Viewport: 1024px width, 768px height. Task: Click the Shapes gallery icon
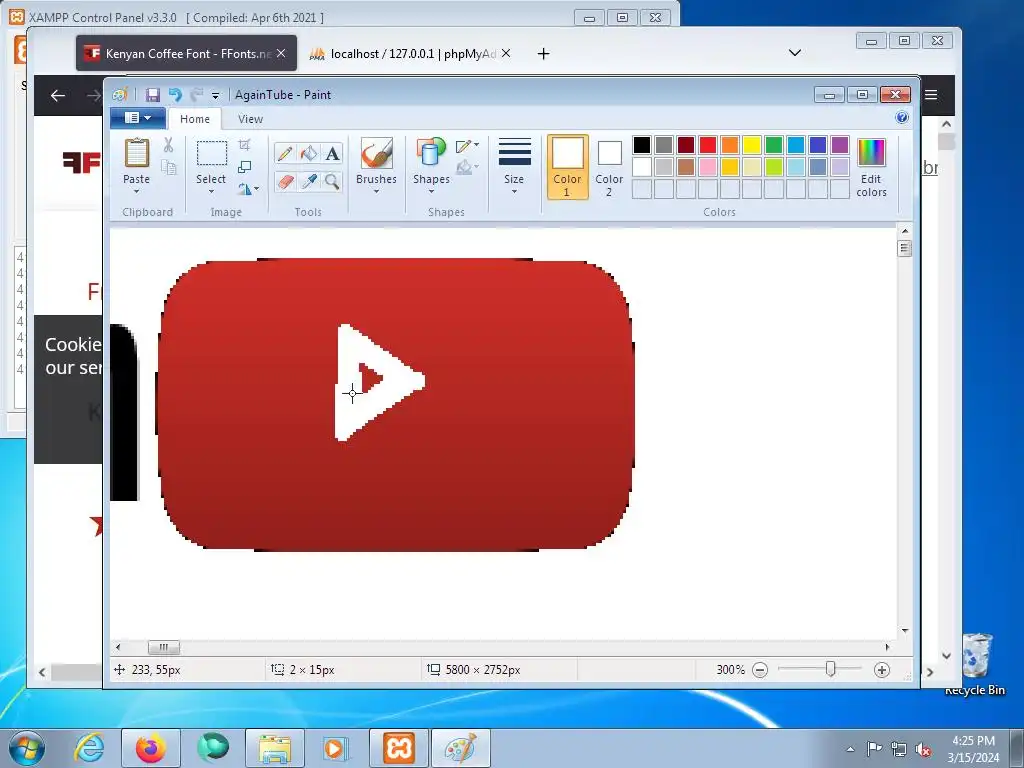431,153
